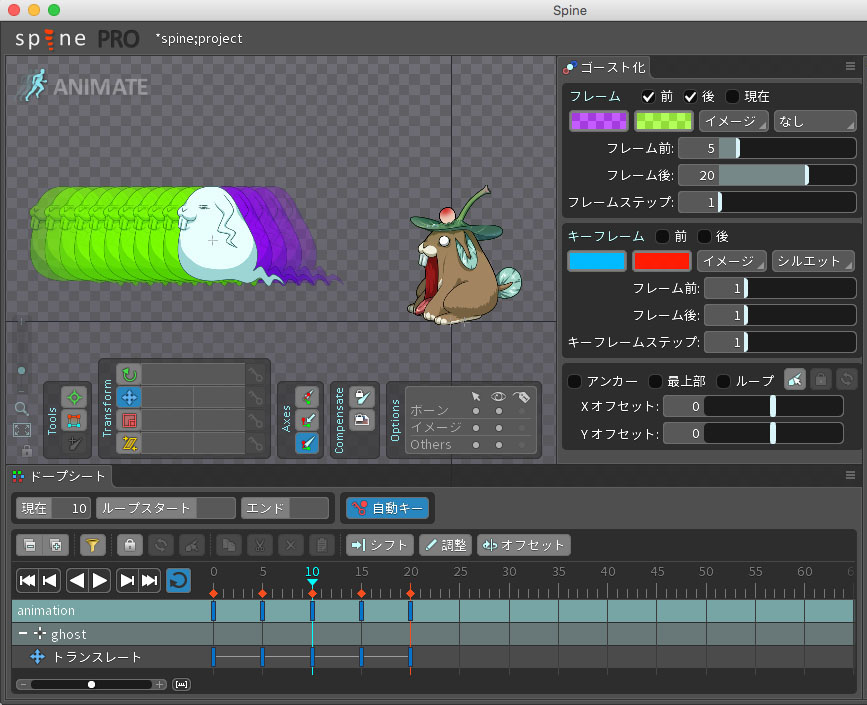The image size is (867, 705).
Task: Click the expand all dopesheet rows icon
Action: coord(56,545)
